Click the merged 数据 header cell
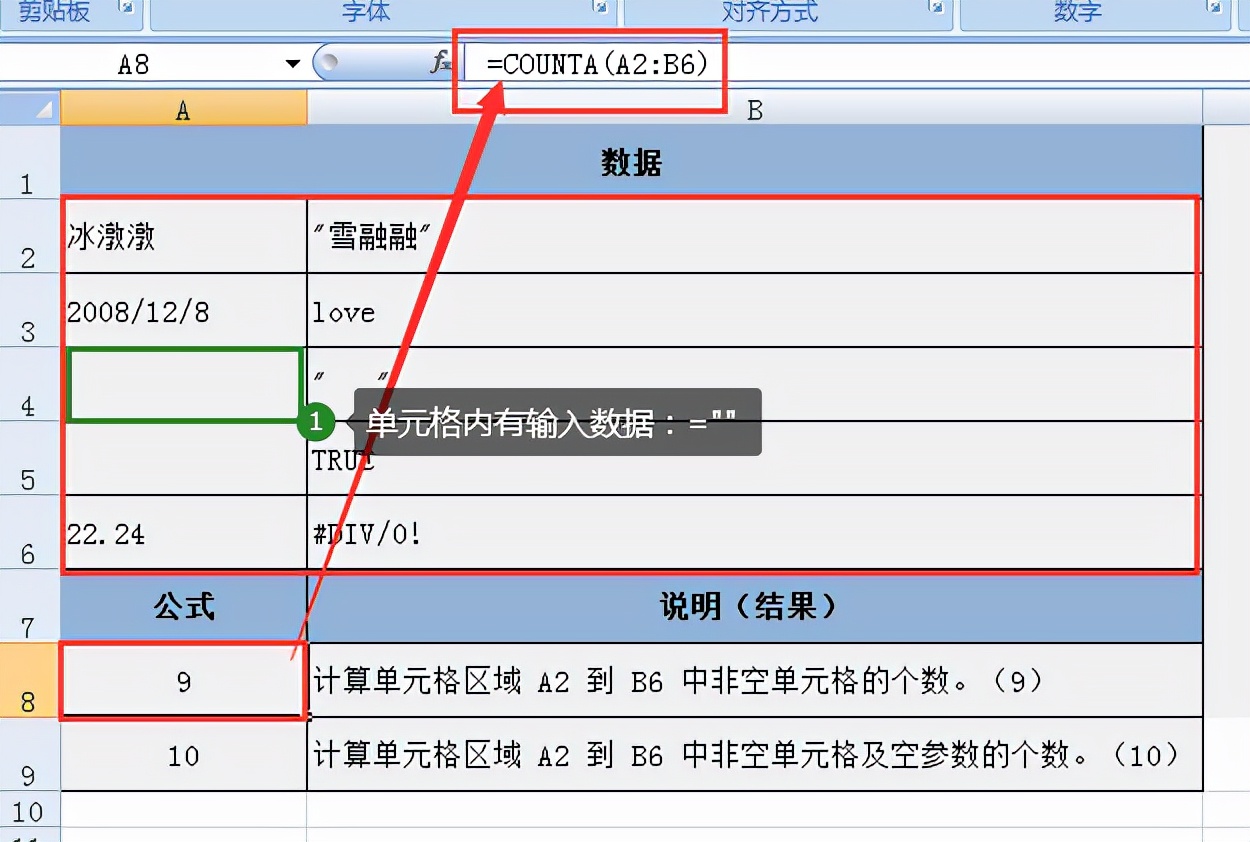Image resolution: width=1250 pixels, height=842 pixels. (x=631, y=162)
